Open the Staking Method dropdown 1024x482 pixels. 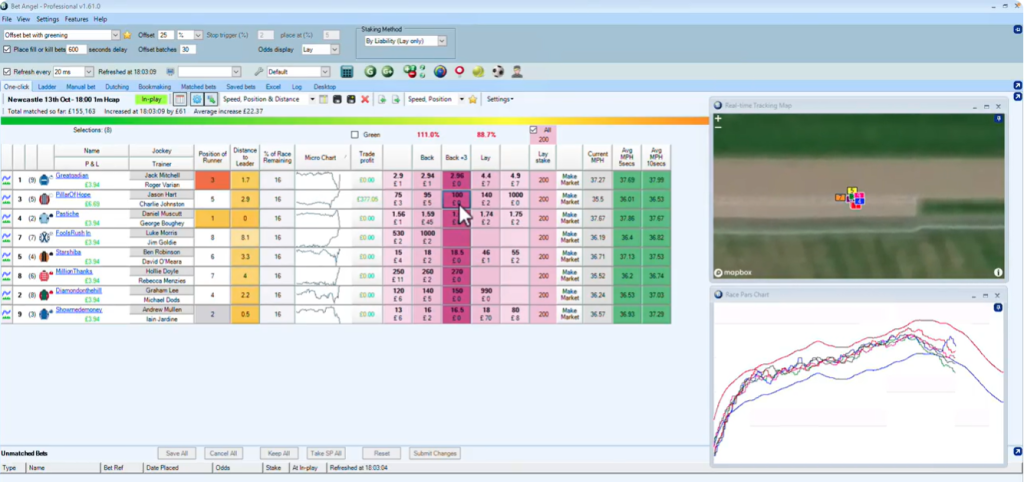point(406,41)
